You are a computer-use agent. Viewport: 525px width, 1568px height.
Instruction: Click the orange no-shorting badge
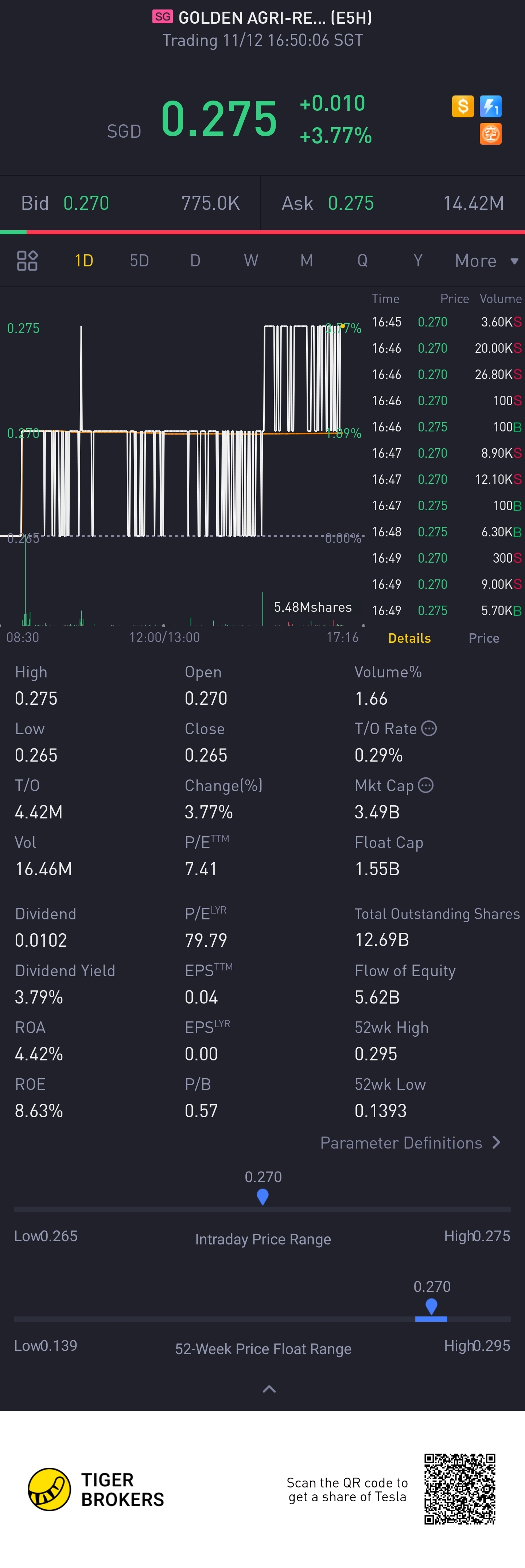(x=490, y=134)
